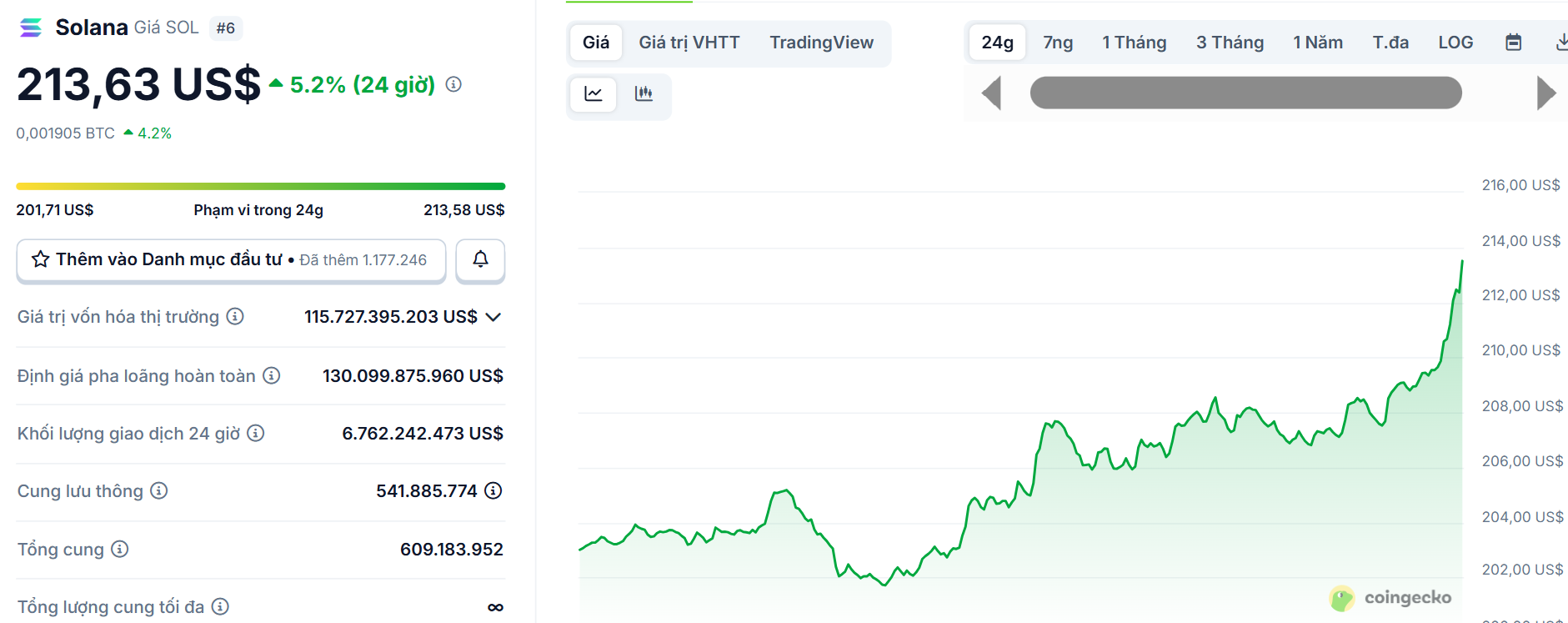1568x623 pixels.
Task: Click the gray chart range scrollbar
Action: [x=1245, y=93]
